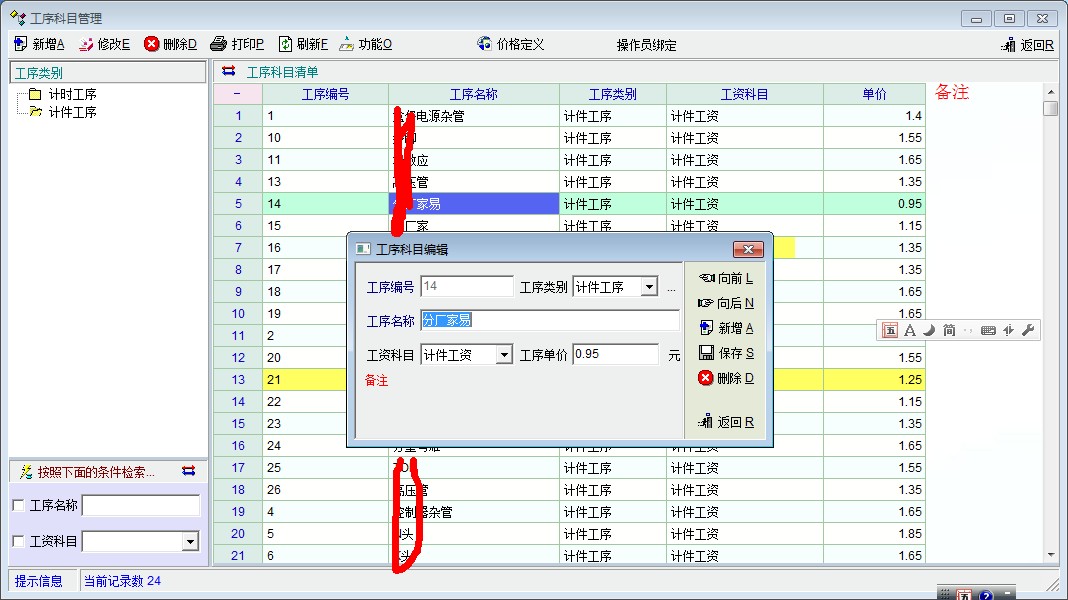Click the 工序单价 input field
1068x600 pixels.
click(x=615, y=355)
